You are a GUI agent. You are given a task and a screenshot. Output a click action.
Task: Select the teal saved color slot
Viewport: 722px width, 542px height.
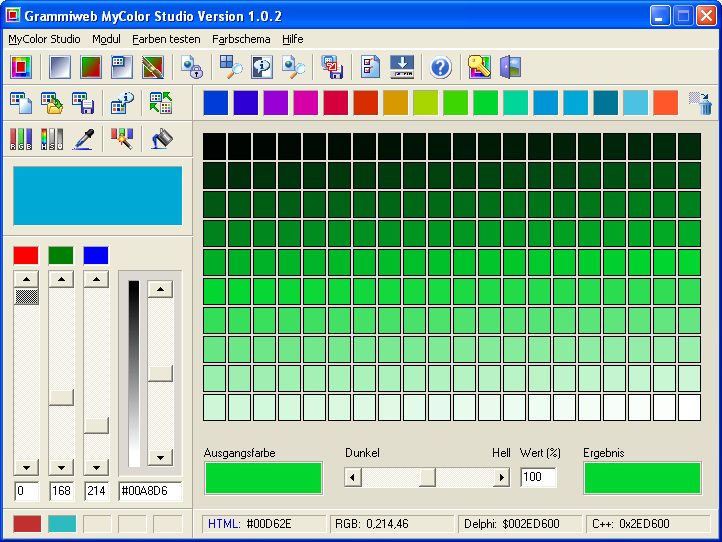[62, 524]
